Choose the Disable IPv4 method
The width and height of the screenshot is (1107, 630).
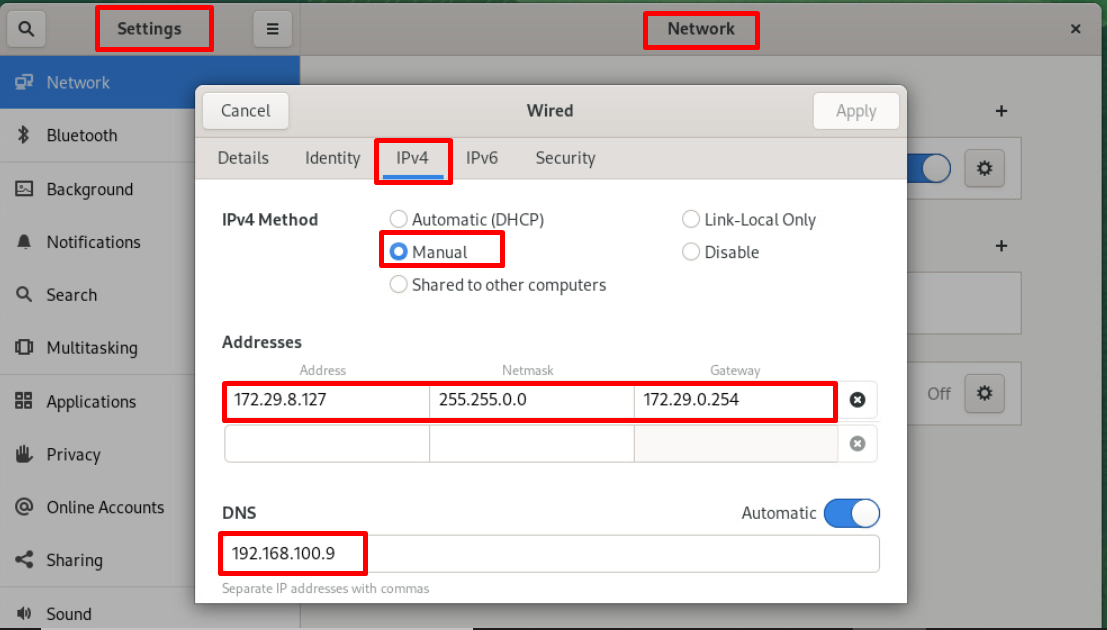tap(691, 253)
